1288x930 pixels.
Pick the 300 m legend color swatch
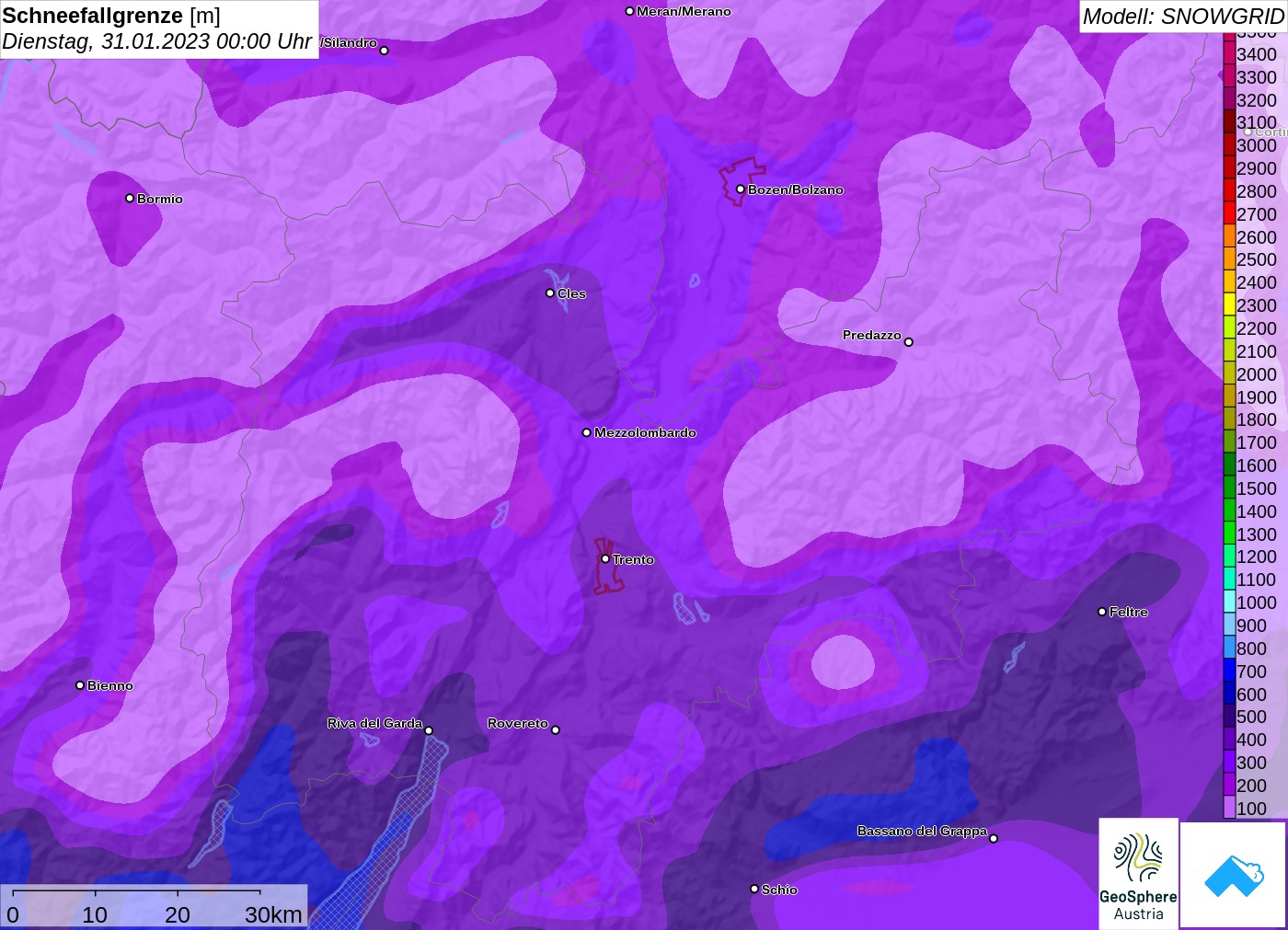coord(1229,763)
